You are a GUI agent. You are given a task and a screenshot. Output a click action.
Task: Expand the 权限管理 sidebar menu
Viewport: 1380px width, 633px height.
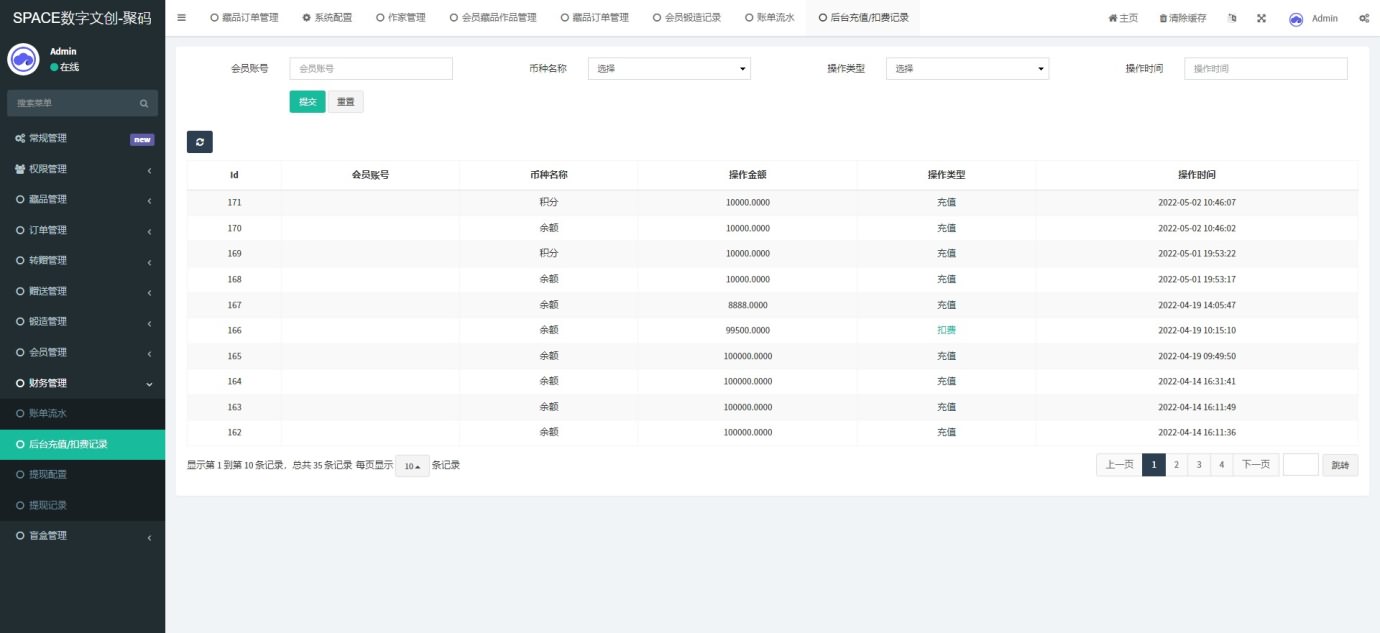point(82,169)
